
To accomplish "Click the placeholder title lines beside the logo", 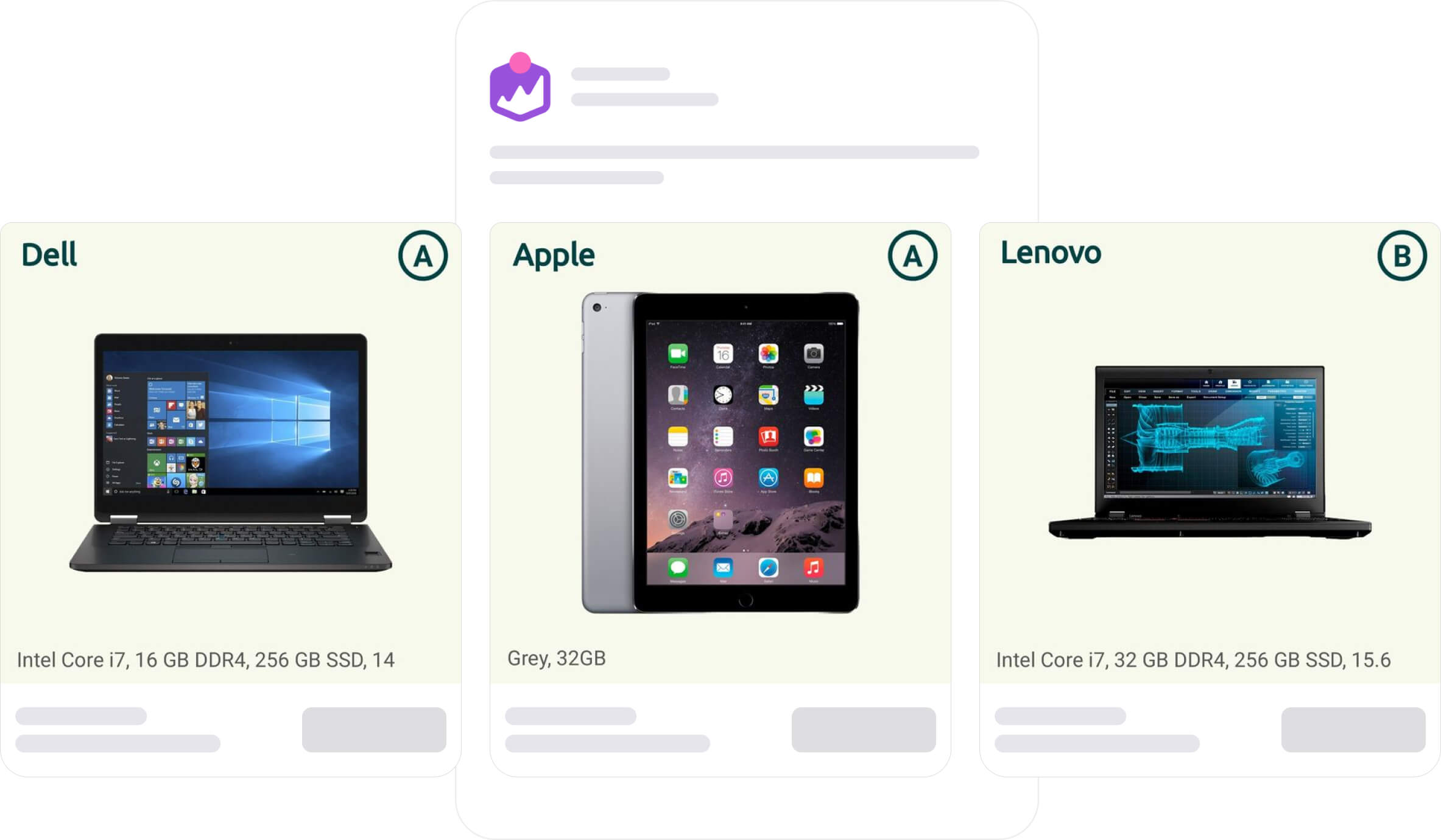I will [644, 86].
